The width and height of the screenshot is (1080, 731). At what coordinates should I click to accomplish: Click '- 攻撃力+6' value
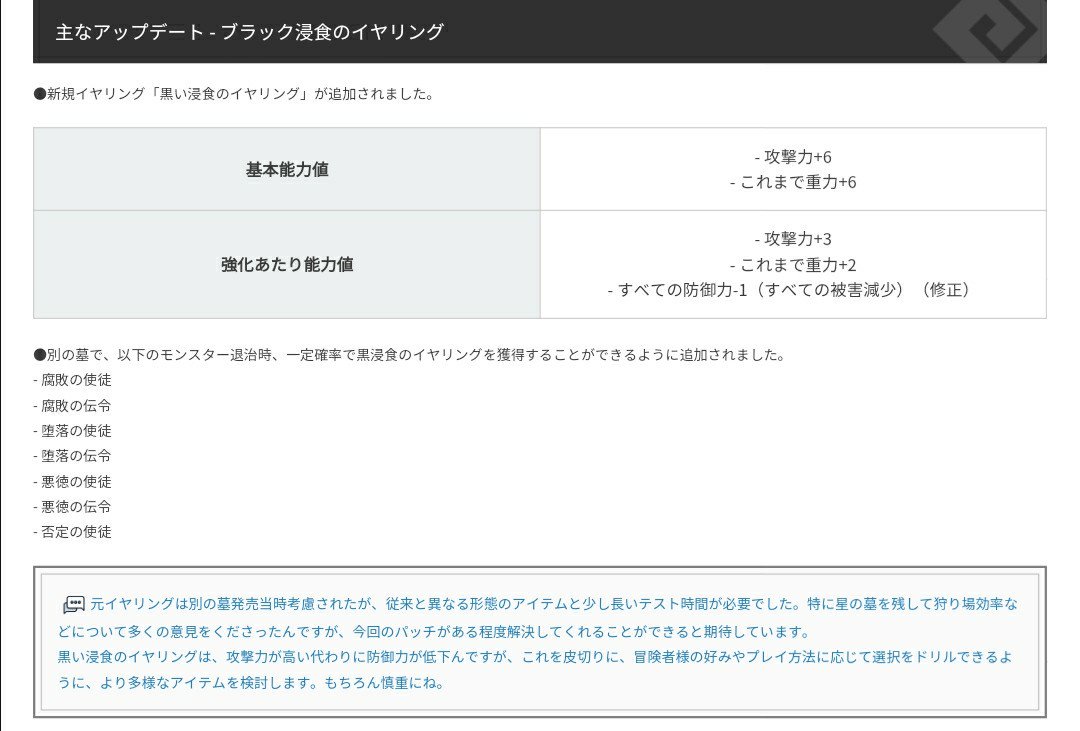tap(793, 157)
